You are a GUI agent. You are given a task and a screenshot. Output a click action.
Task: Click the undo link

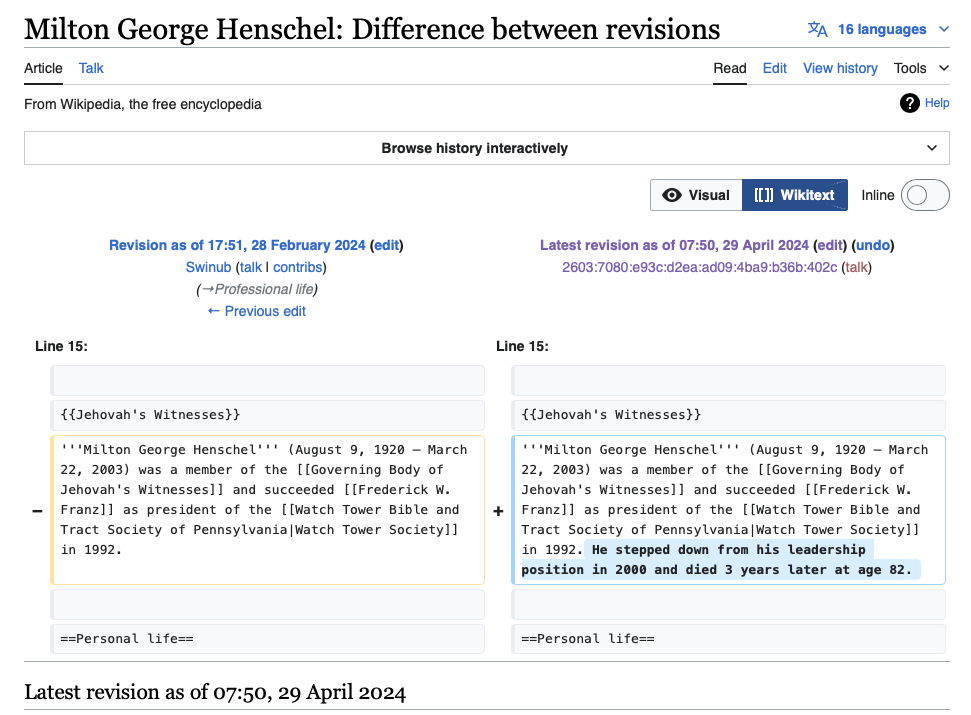[873, 245]
